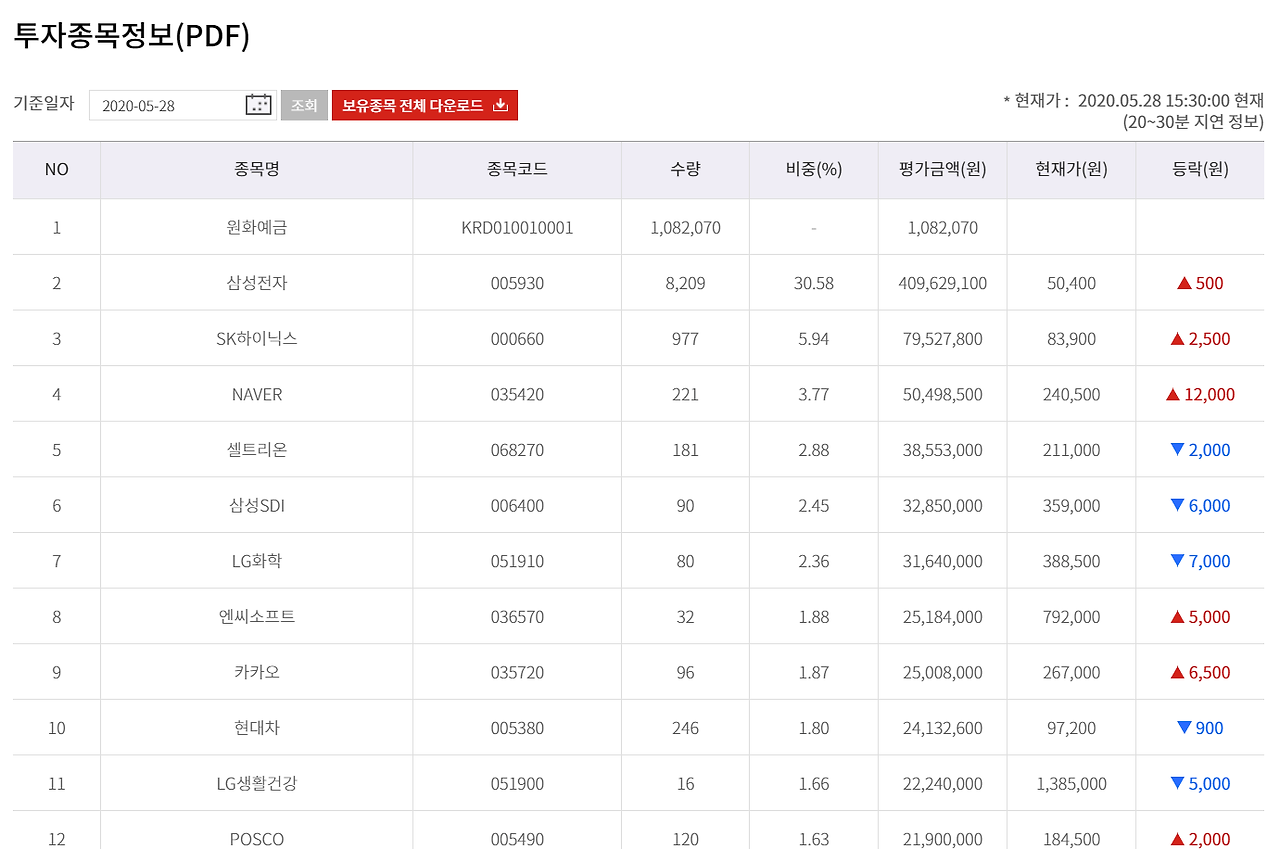Select the LG화학 stock name
Image resolution: width=1280 pixels, height=849 pixels.
(256, 561)
